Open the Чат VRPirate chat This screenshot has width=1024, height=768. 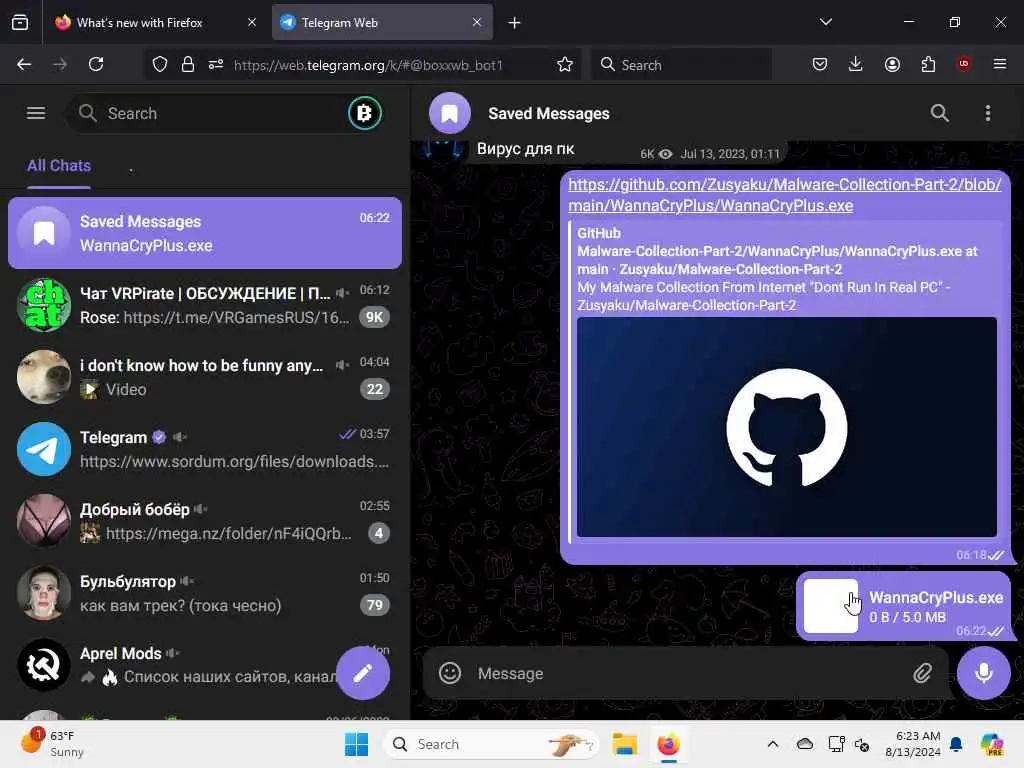coord(204,305)
